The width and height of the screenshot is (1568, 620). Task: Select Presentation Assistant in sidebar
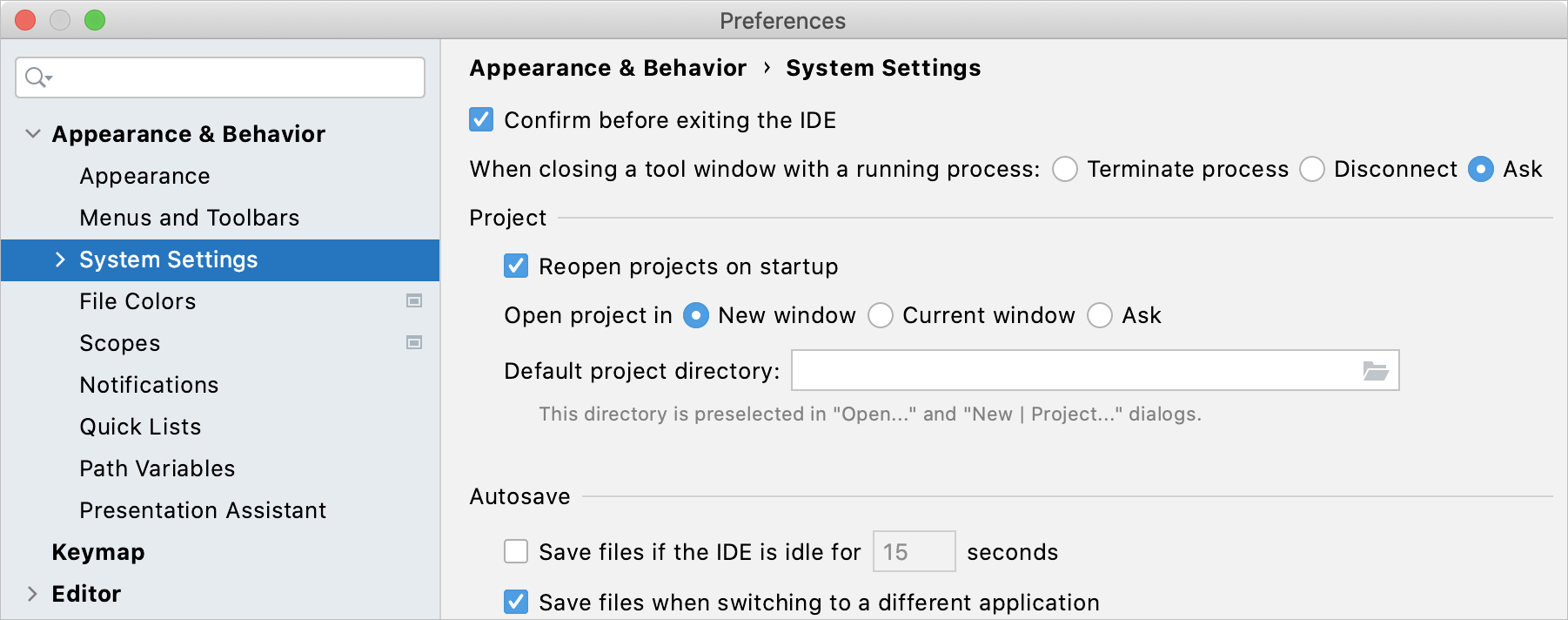(203, 509)
